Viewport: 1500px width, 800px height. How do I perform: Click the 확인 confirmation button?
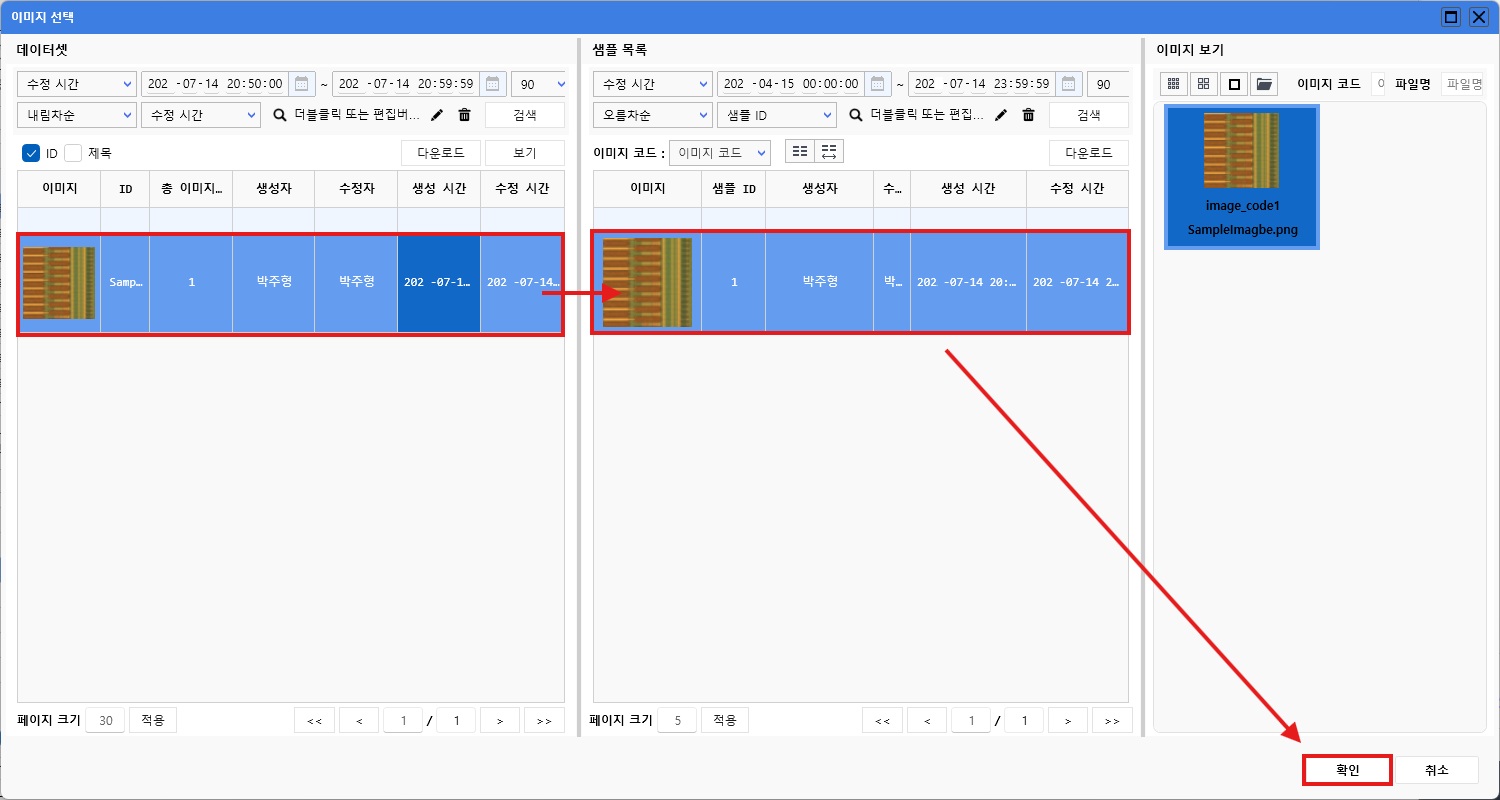pyautogui.click(x=1346, y=769)
